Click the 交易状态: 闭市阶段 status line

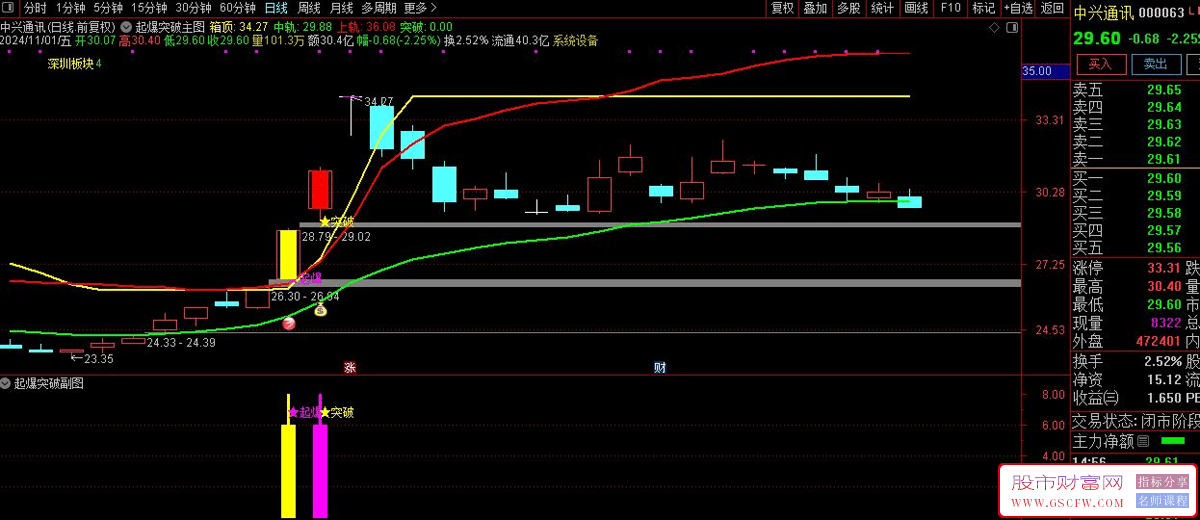pyautogui.click(x=1135, y=421)
